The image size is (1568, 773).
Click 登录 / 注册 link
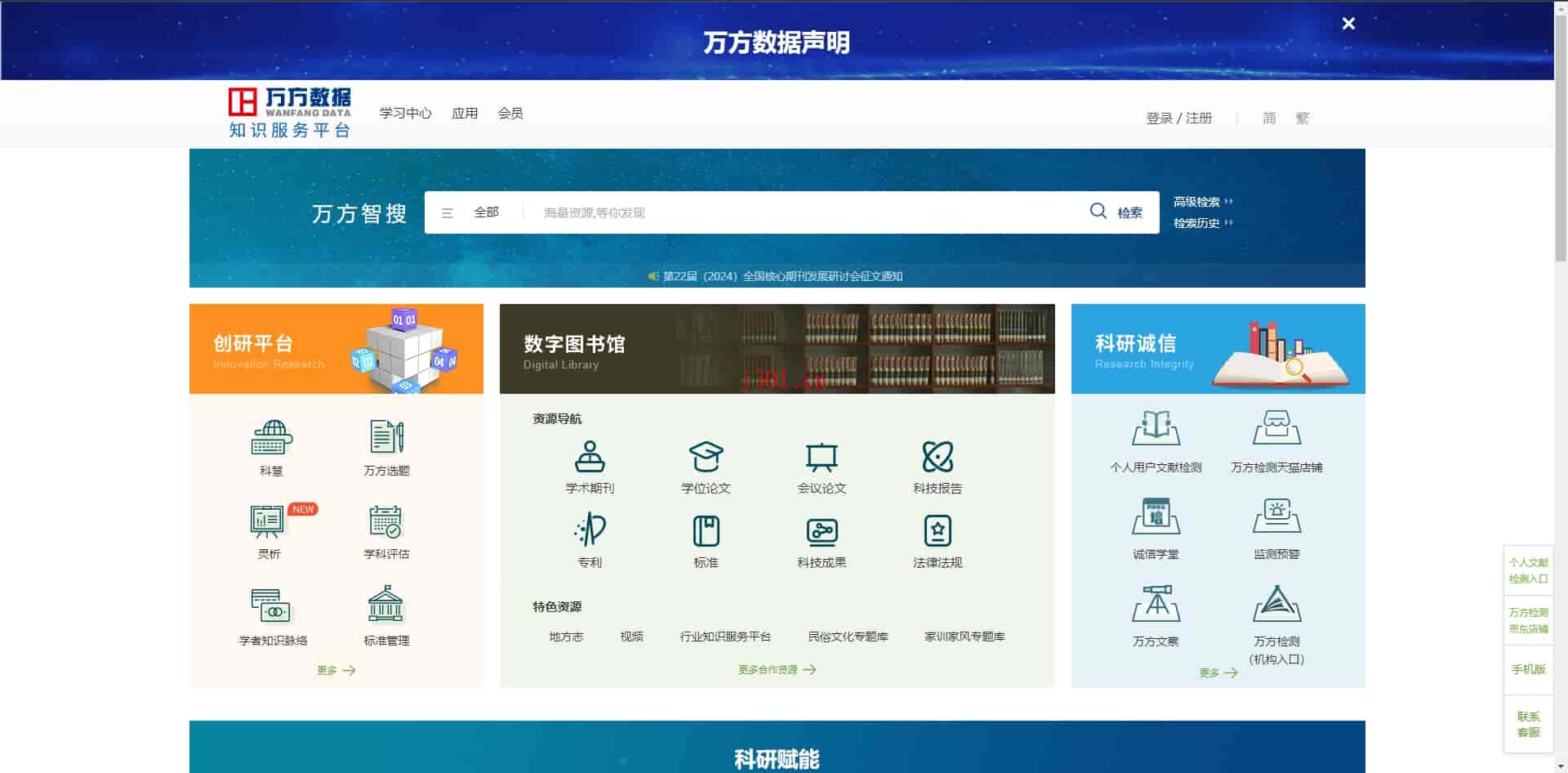pos(1178,118)
